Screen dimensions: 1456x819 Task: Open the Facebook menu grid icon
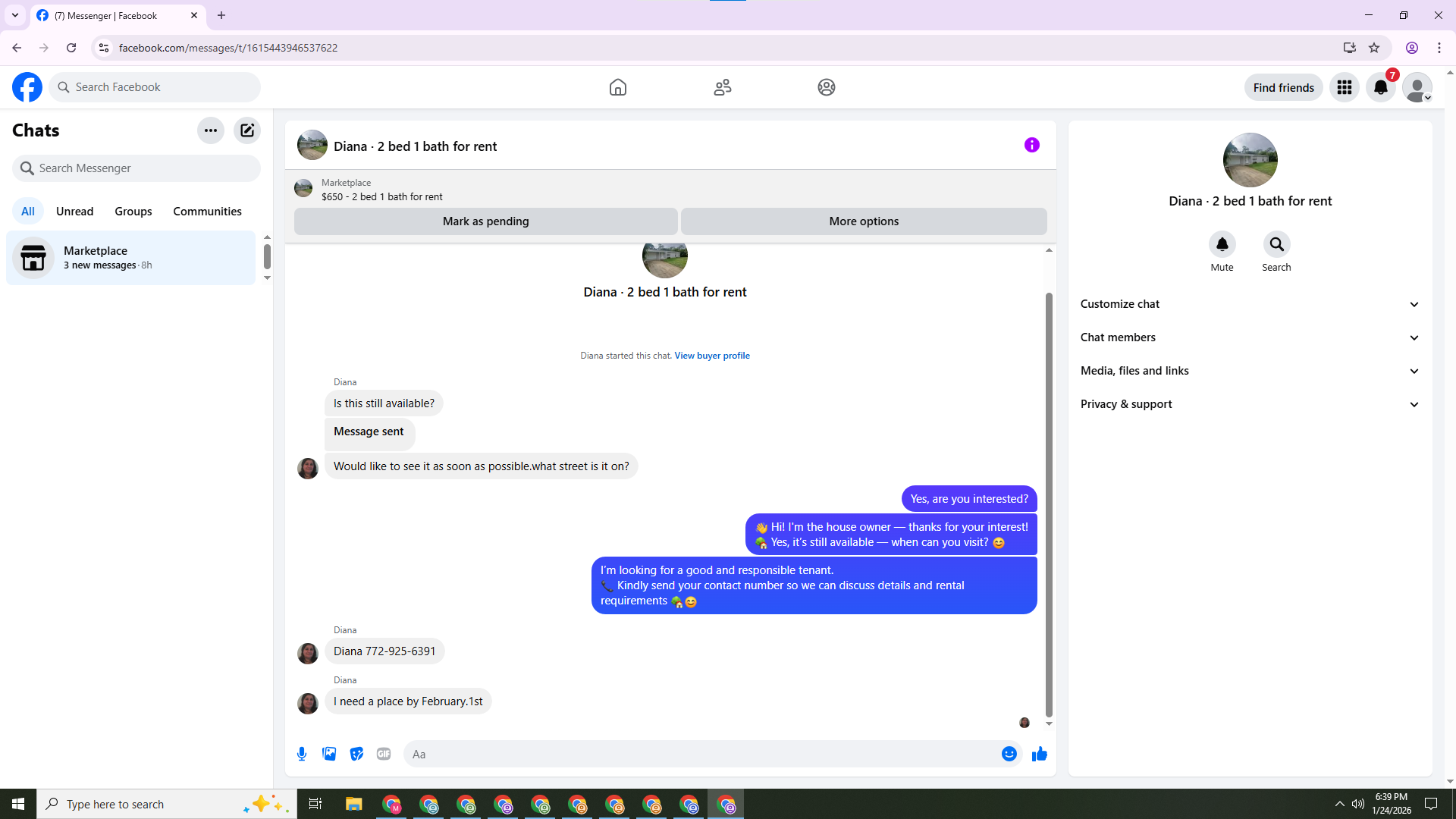[x=1344, y=88]
